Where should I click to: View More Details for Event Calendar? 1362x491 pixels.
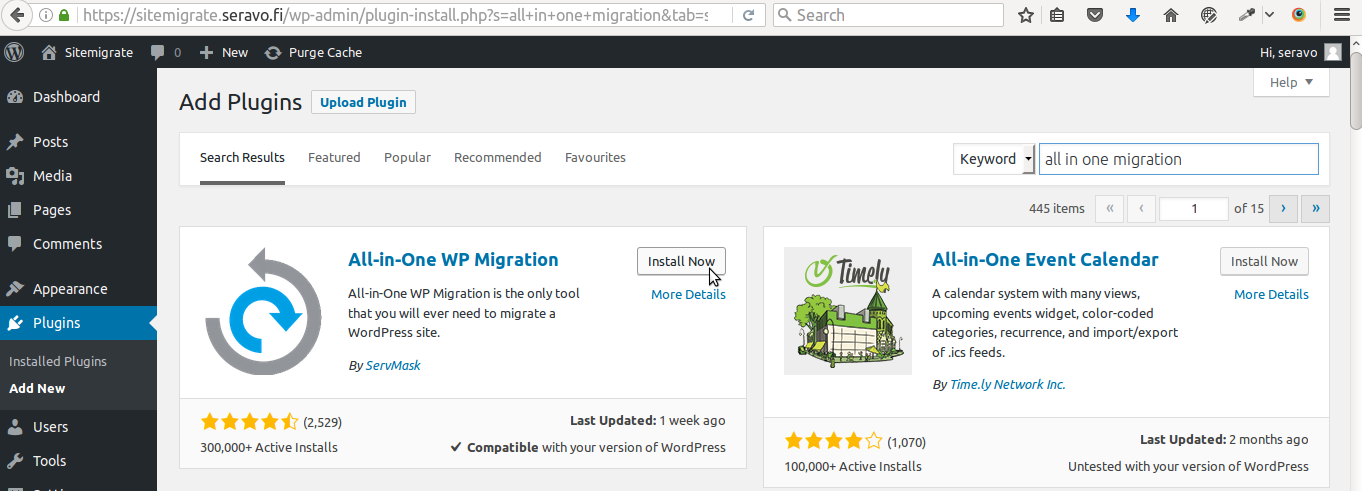click(x=1271, y=294)
